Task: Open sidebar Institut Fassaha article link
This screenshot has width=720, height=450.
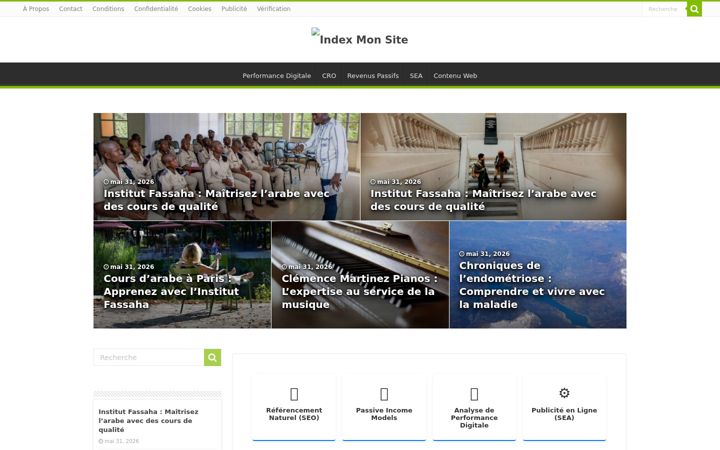Action: [148, 421]
